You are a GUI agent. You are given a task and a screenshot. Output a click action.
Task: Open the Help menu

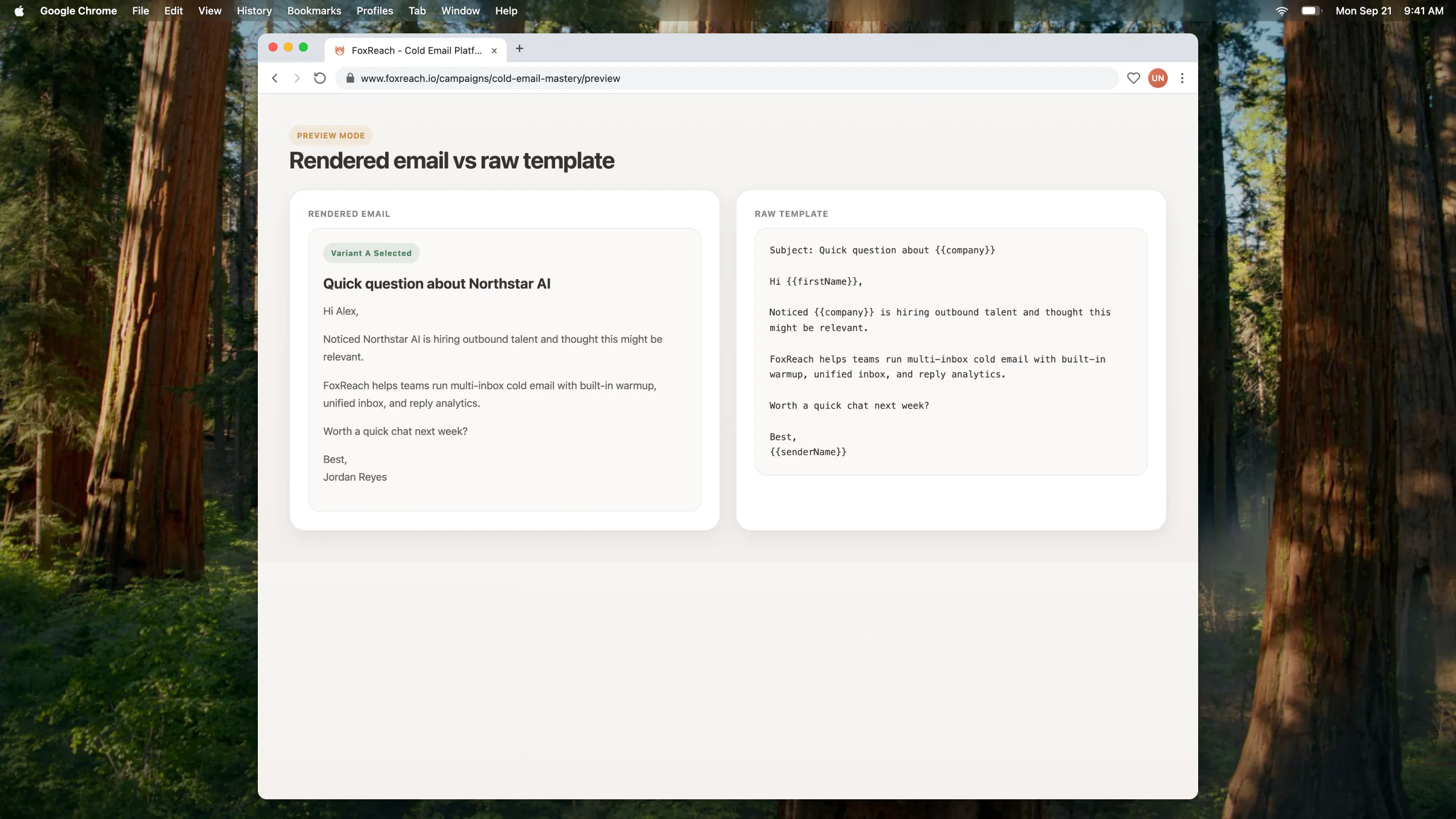pyautogui.click(x=506, y=11)
